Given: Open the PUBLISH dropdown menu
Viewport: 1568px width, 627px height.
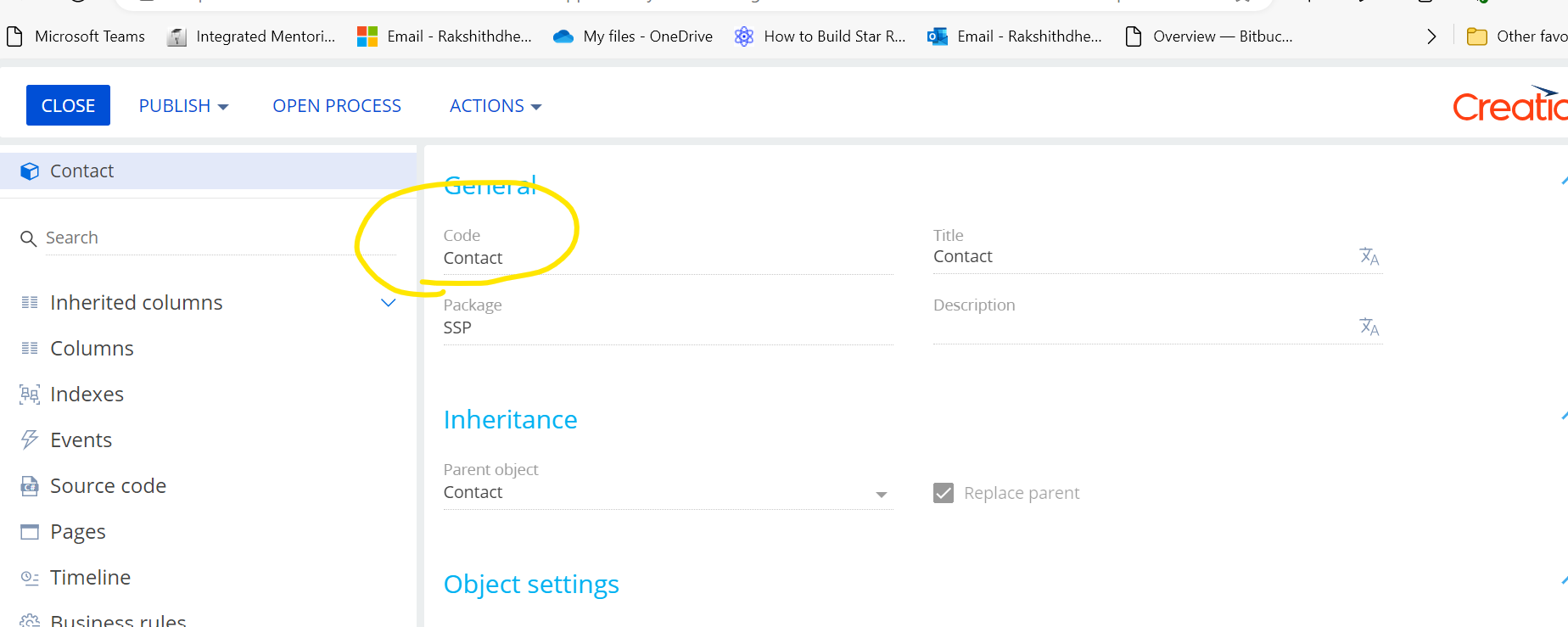Looking at the screenshot, I should (x=183, y=106).
